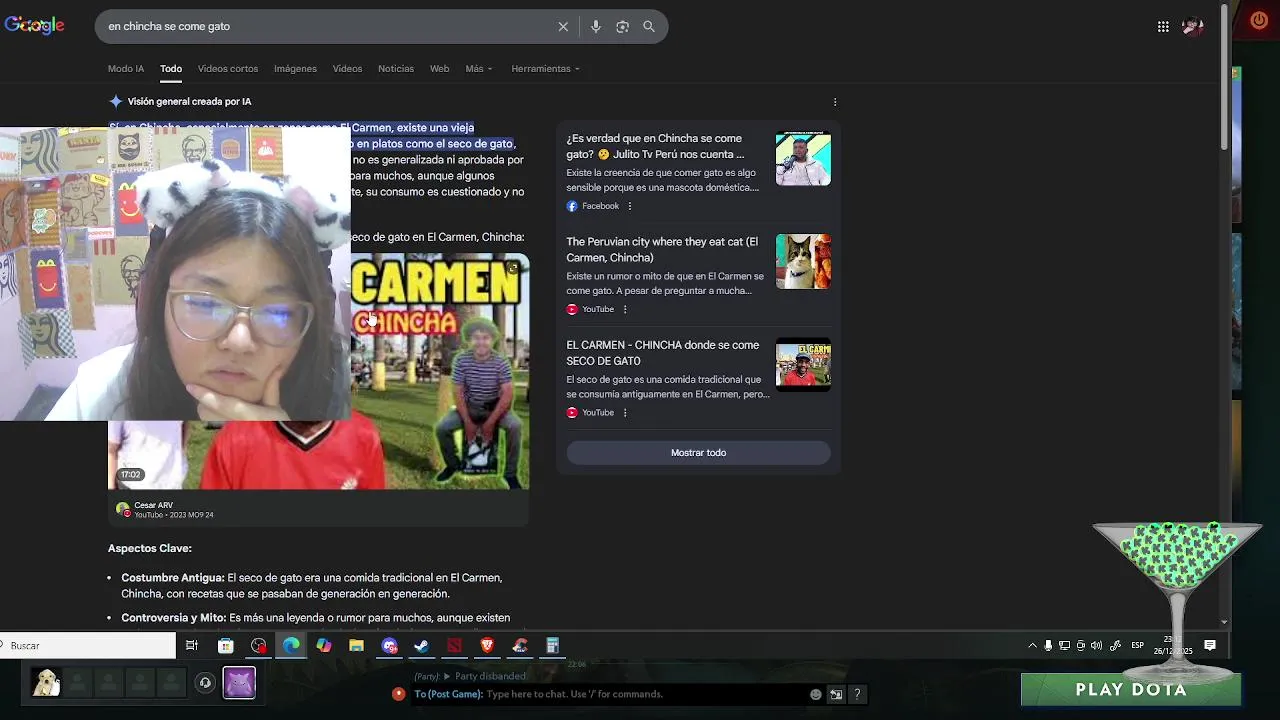This screenshot has width=1280, height=720.
Task: Select the Todo results tab
Action: pos(171,69)
